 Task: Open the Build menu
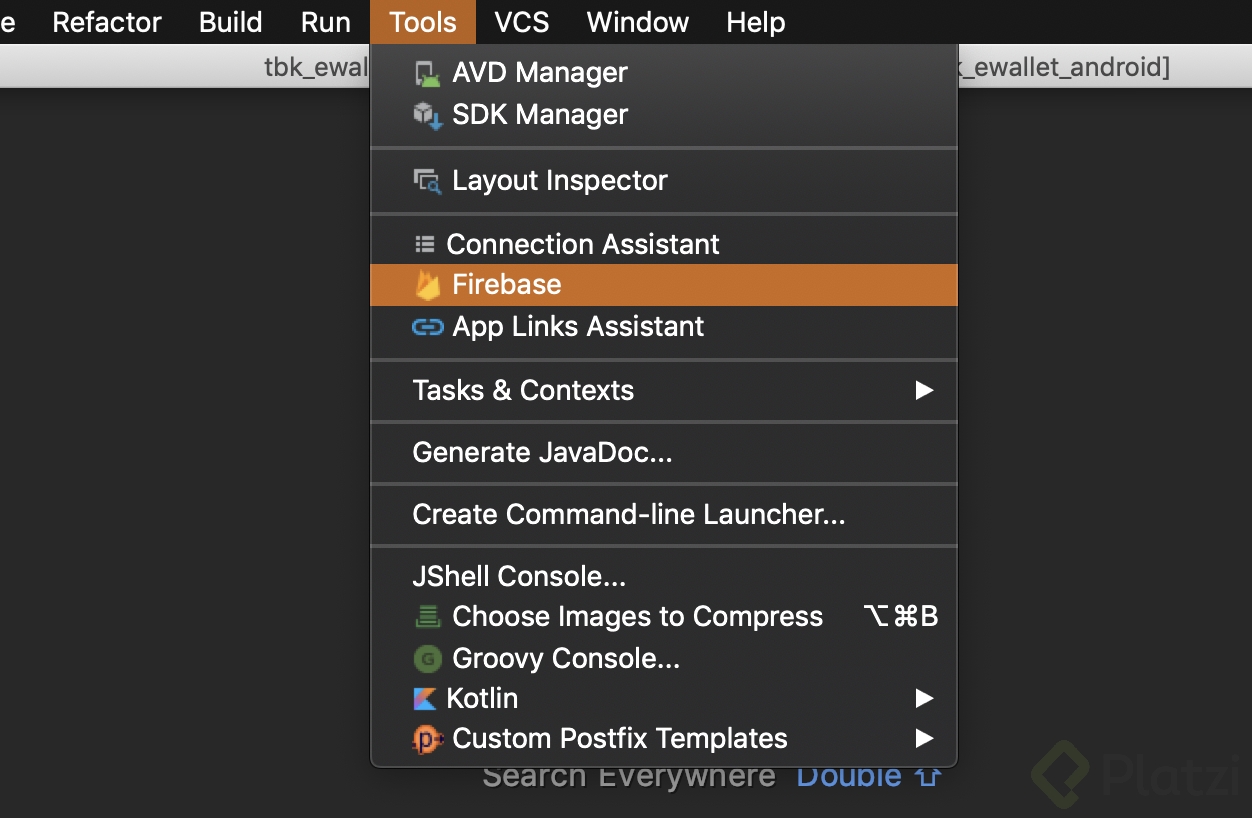click(x=231, y=22)
